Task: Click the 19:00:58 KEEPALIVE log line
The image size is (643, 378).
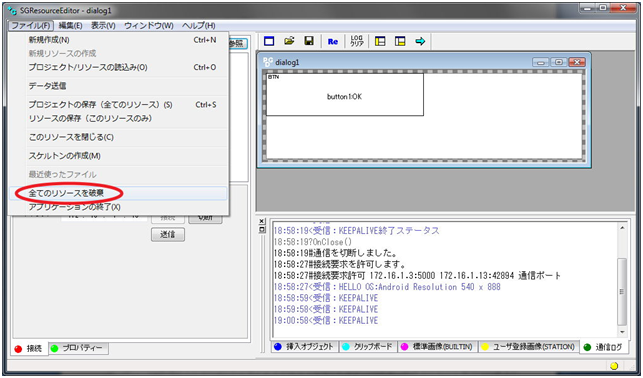Action: [326, 321]
